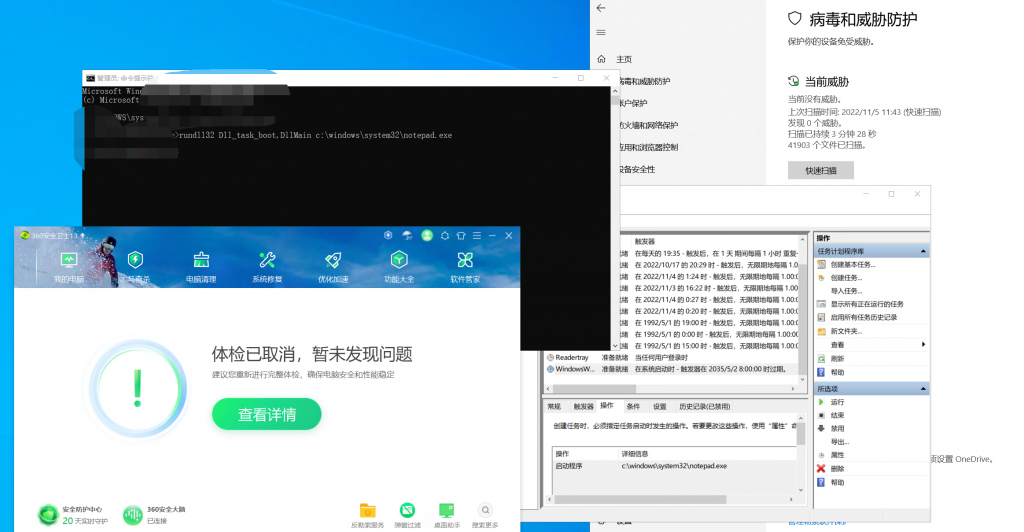Switch to 常规 tab in task details
The image size is (1024, 532).
pyautogui.click(x=554, y=407)
